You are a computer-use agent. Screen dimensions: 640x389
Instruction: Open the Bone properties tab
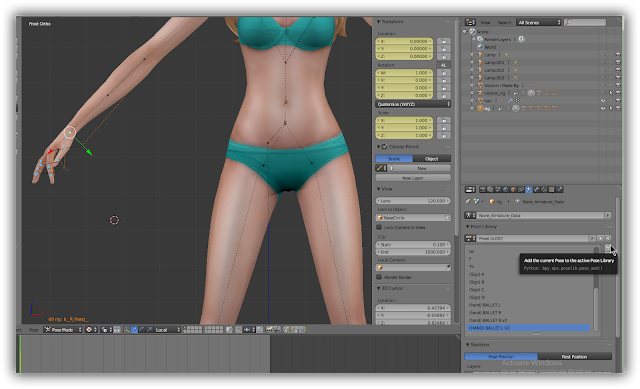[x=537, y=189]
